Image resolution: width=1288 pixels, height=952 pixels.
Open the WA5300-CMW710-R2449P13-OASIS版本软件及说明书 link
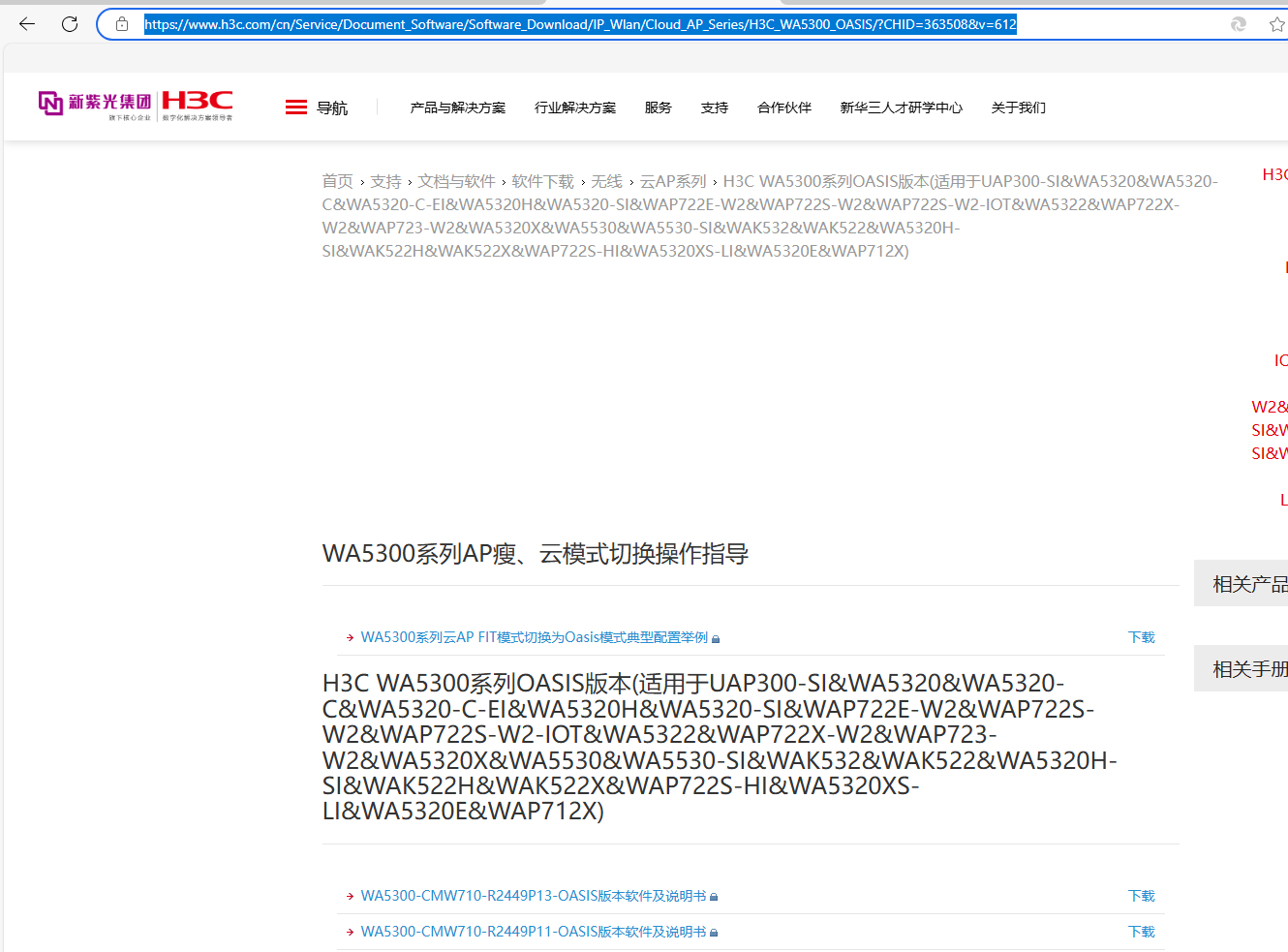(534, 896)
